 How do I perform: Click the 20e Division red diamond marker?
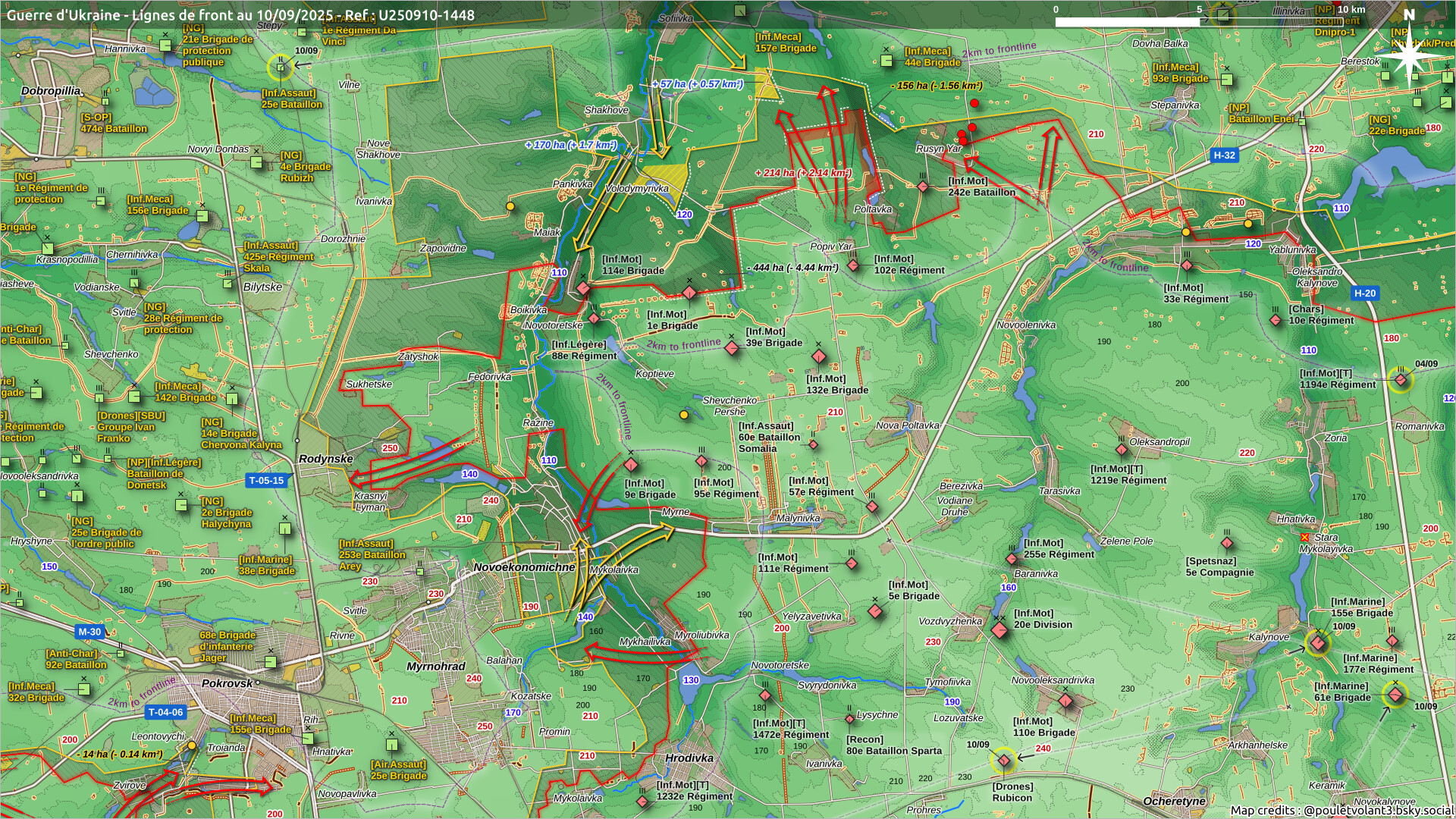click(x=999, y=629)
